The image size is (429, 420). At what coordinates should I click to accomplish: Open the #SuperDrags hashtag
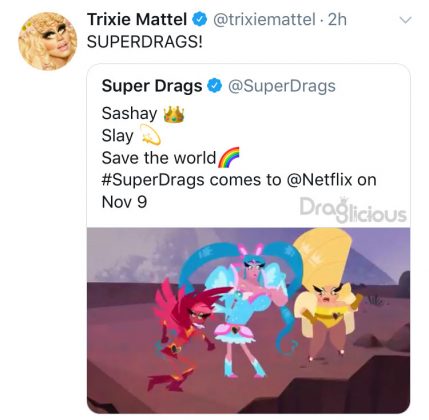153,180
